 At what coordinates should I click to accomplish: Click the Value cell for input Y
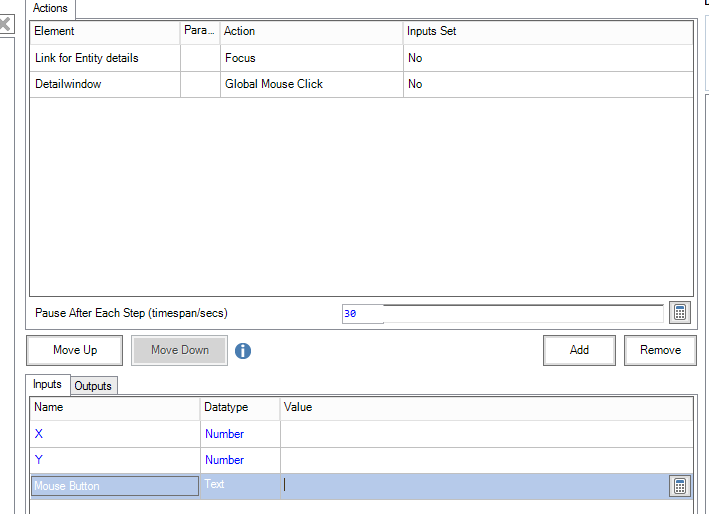click(x=485, y=460)
